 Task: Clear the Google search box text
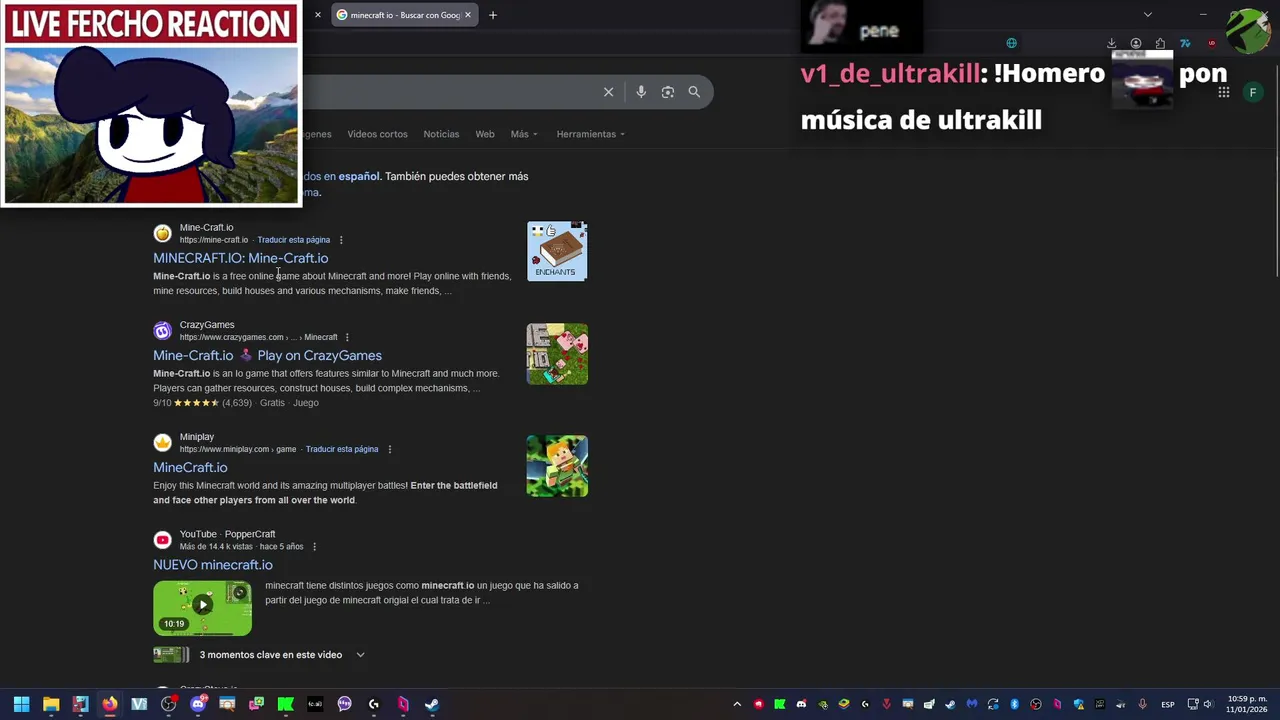[x=608, y=92]
